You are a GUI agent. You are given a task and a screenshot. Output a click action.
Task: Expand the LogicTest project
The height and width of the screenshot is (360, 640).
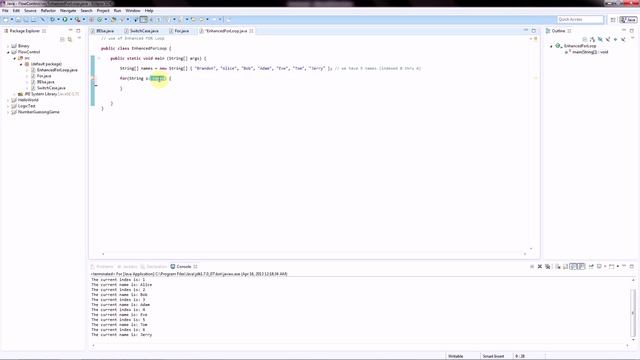(8, 106)
